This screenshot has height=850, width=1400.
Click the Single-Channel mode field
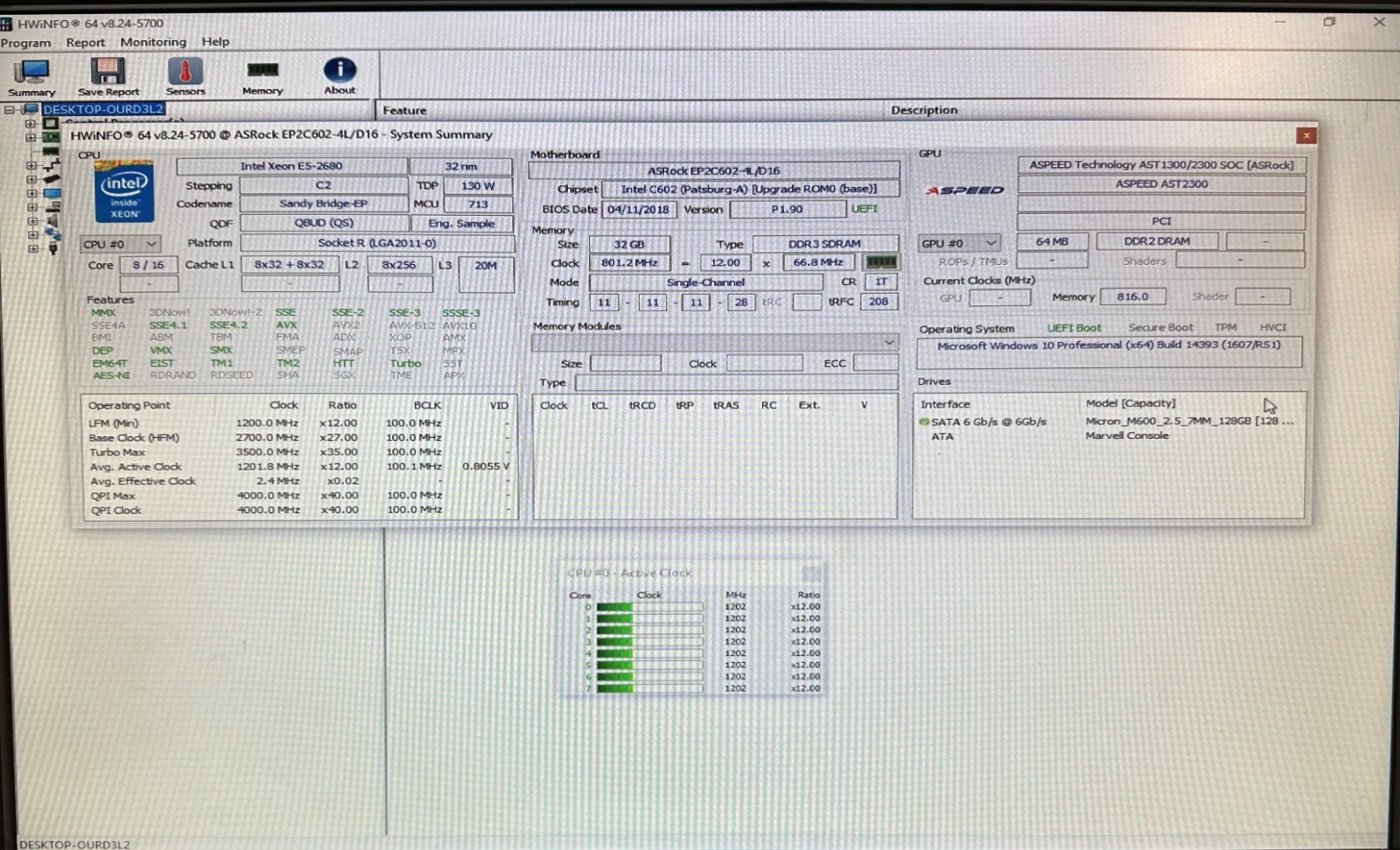coord(705,282)
